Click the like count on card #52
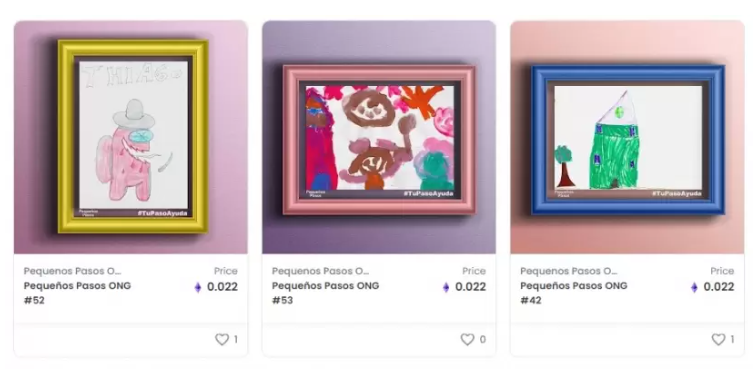The height and width of the screenshot is (375, 756). [236, 339]
